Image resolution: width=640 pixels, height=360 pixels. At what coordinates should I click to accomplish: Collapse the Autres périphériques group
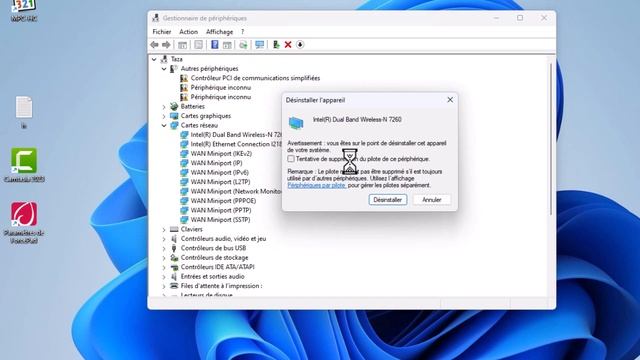(x=164, y=69)
